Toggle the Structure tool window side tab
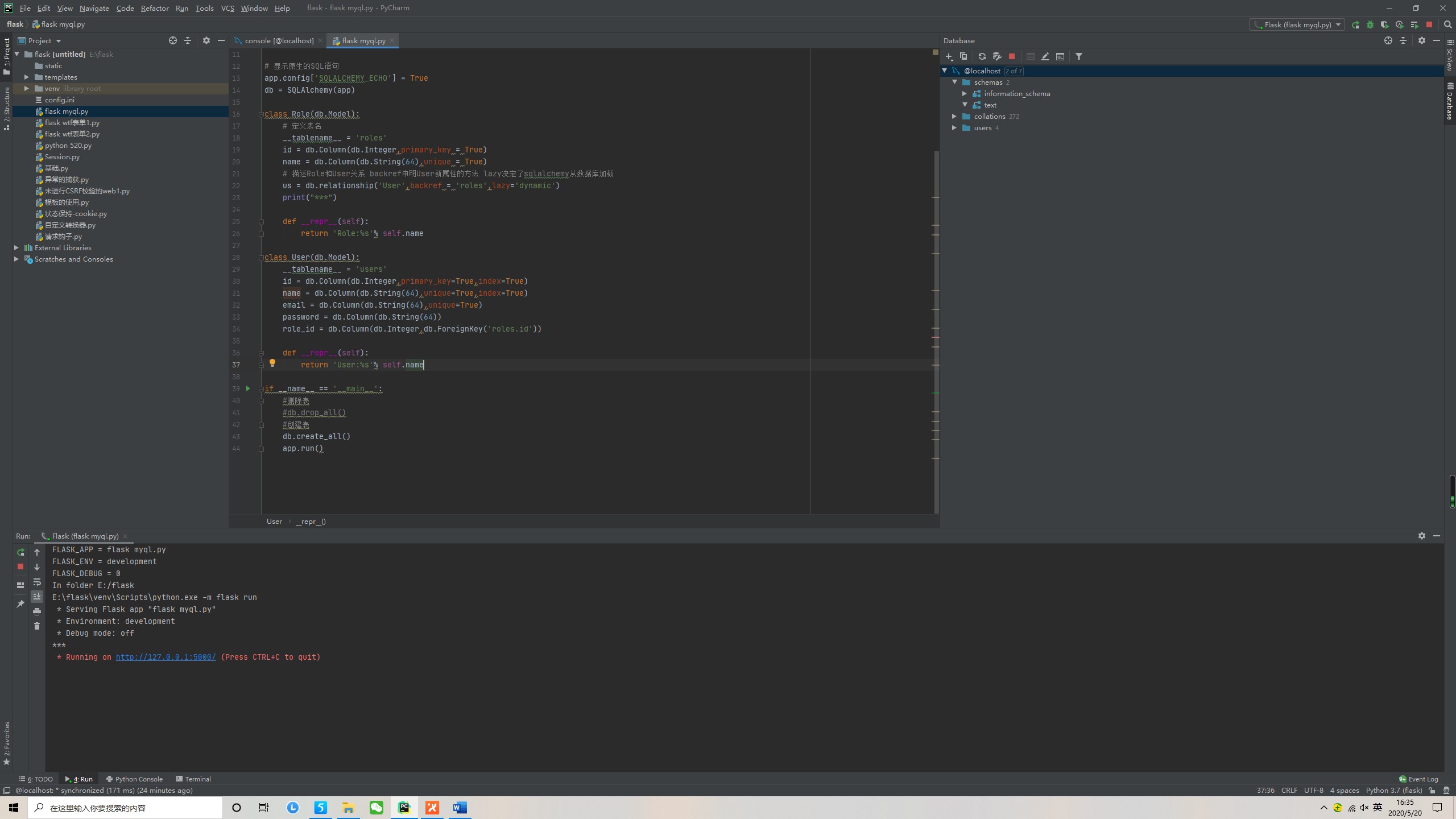 6,109
